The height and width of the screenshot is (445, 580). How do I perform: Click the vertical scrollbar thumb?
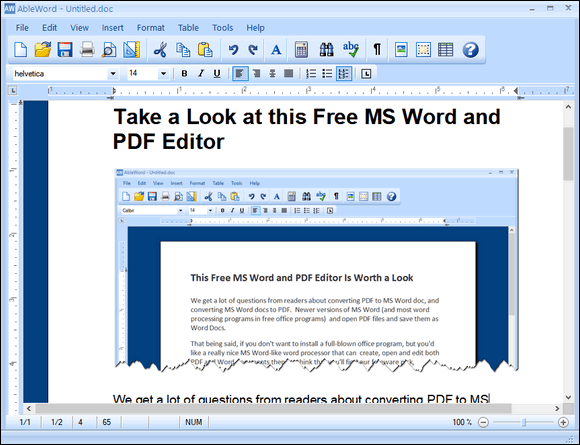click(568, 154)
